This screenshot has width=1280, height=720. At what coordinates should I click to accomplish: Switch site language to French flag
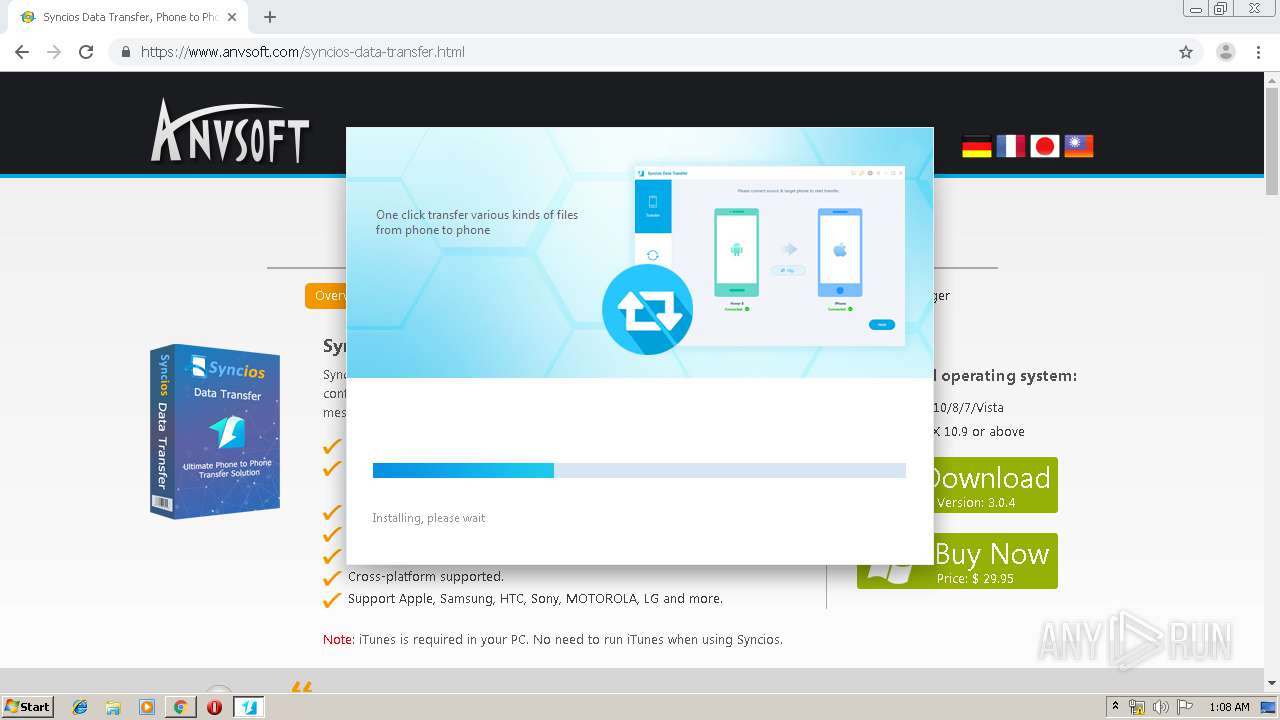(x=1011, y=146)
